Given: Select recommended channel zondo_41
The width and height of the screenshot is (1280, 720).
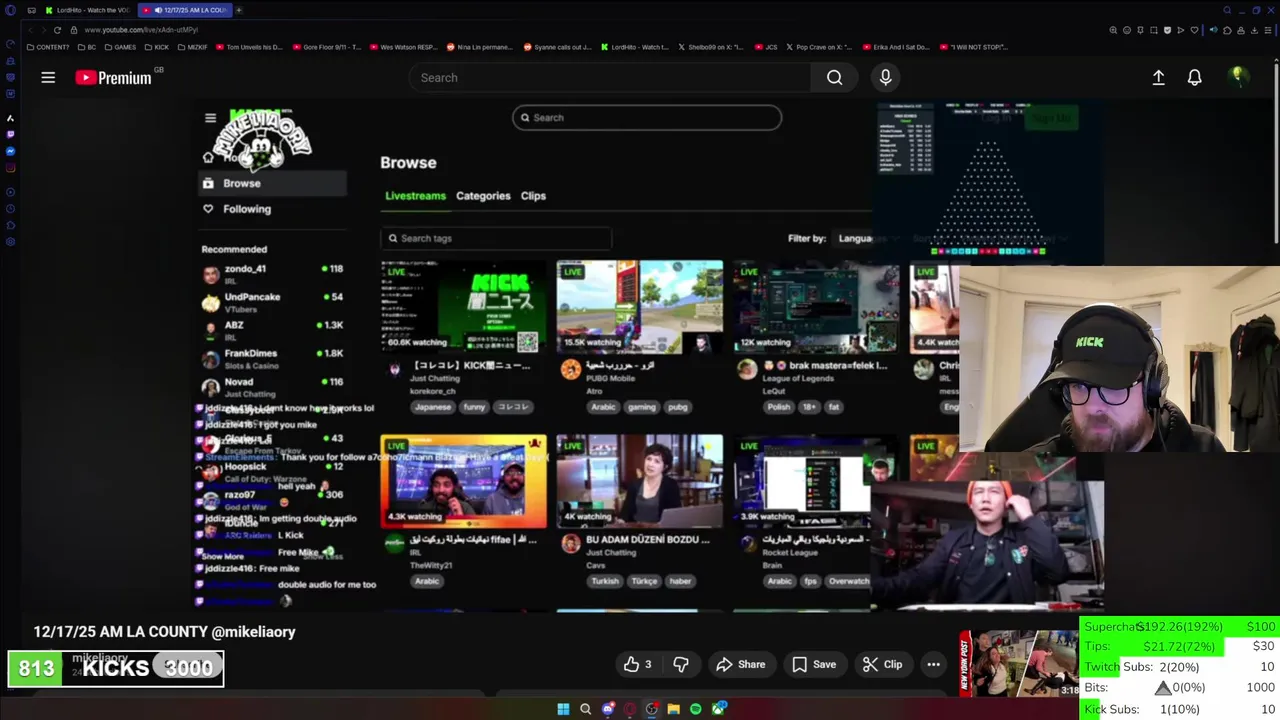Looking at the screenshot, I should pos(272,273).
